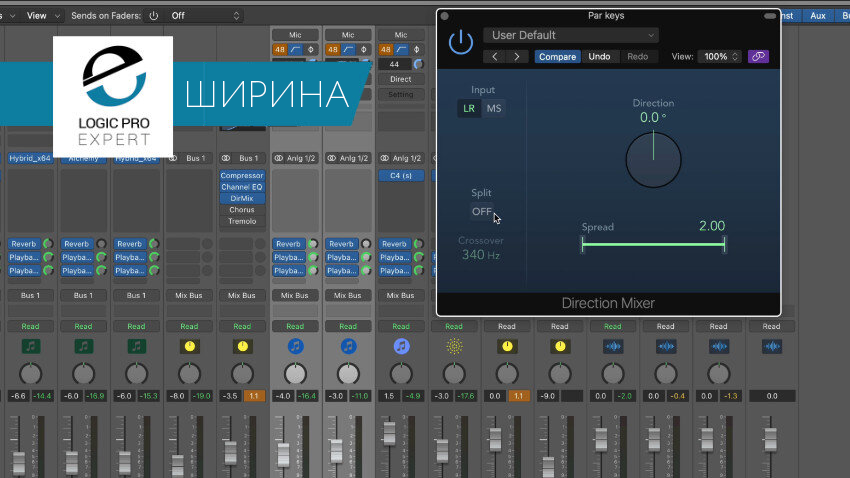Switch to the Aux filter tab
Screen dimensions: 850x478
tap(817, 16)
